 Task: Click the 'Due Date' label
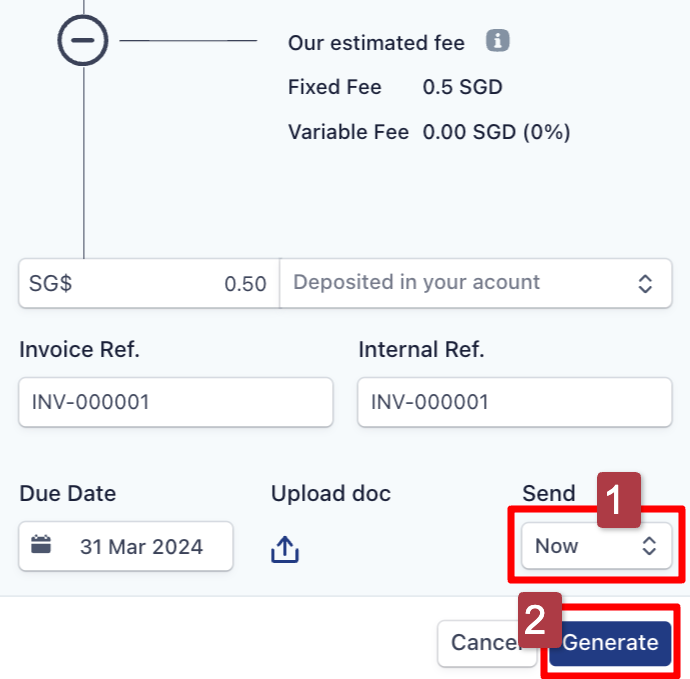[x=67, y=493]
